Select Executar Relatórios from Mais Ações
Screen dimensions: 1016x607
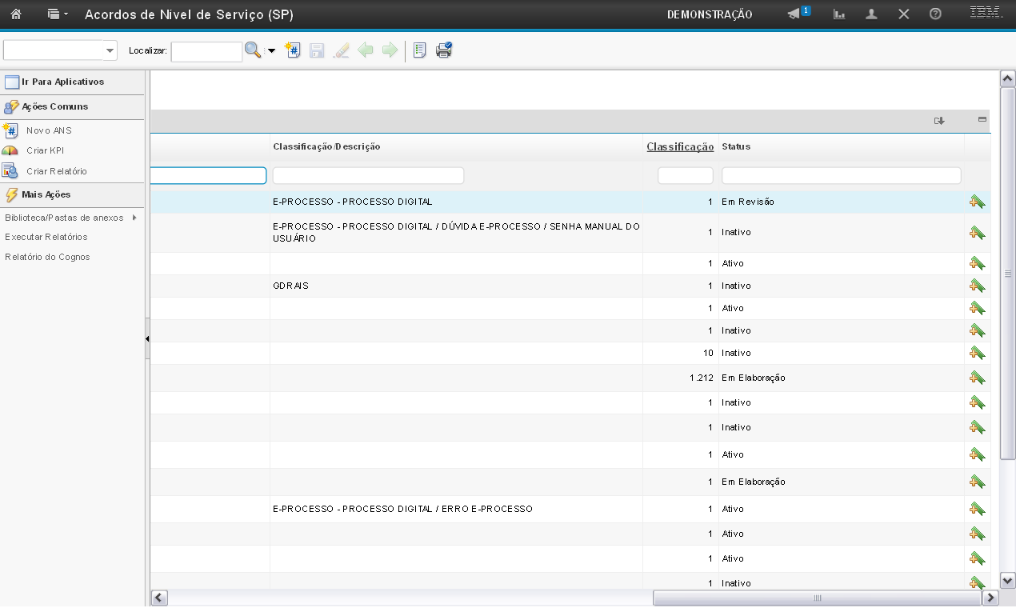point(46,237)
